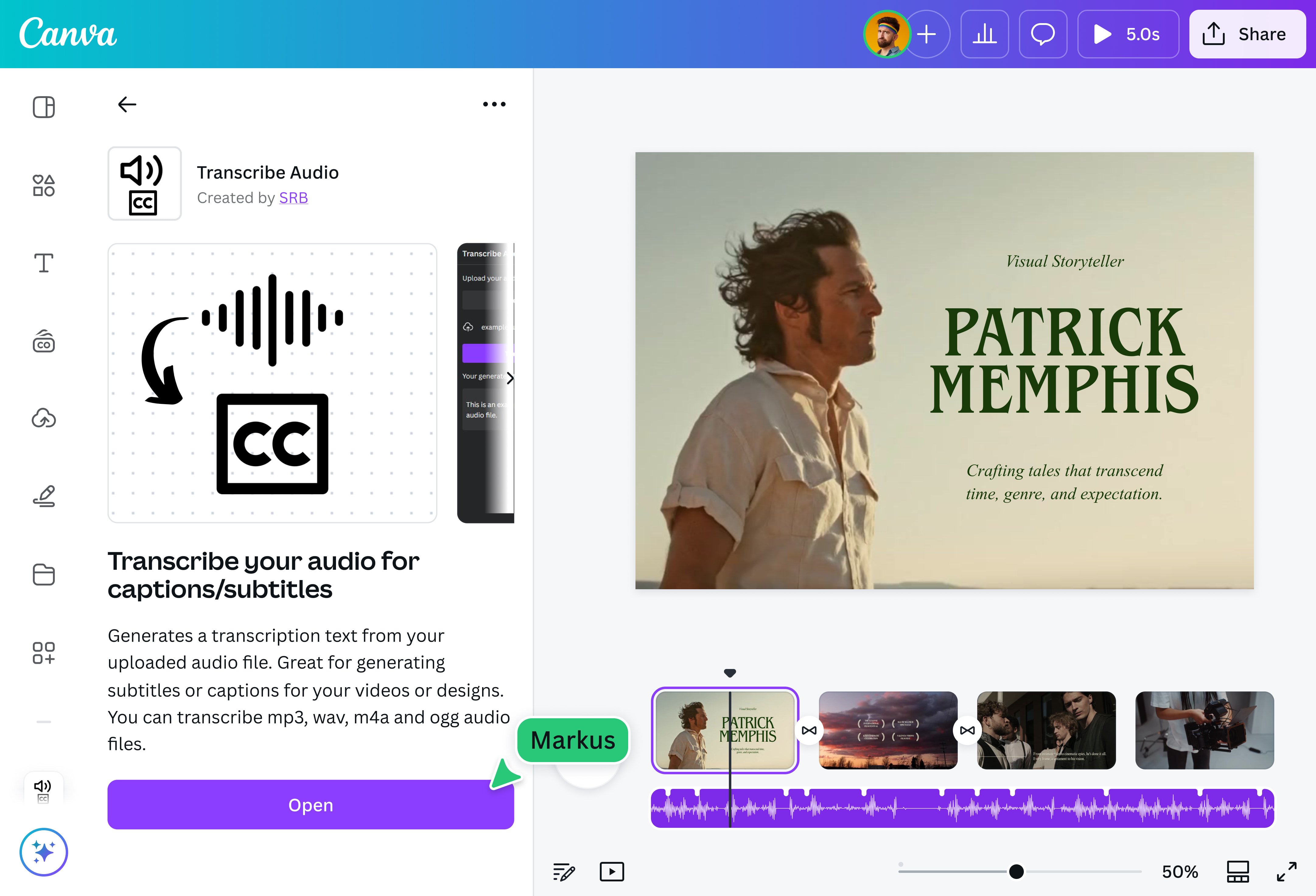This screenshot has height=896, width=1316.
Task: Open the Projects panel
Action: (x=44, y=574)
